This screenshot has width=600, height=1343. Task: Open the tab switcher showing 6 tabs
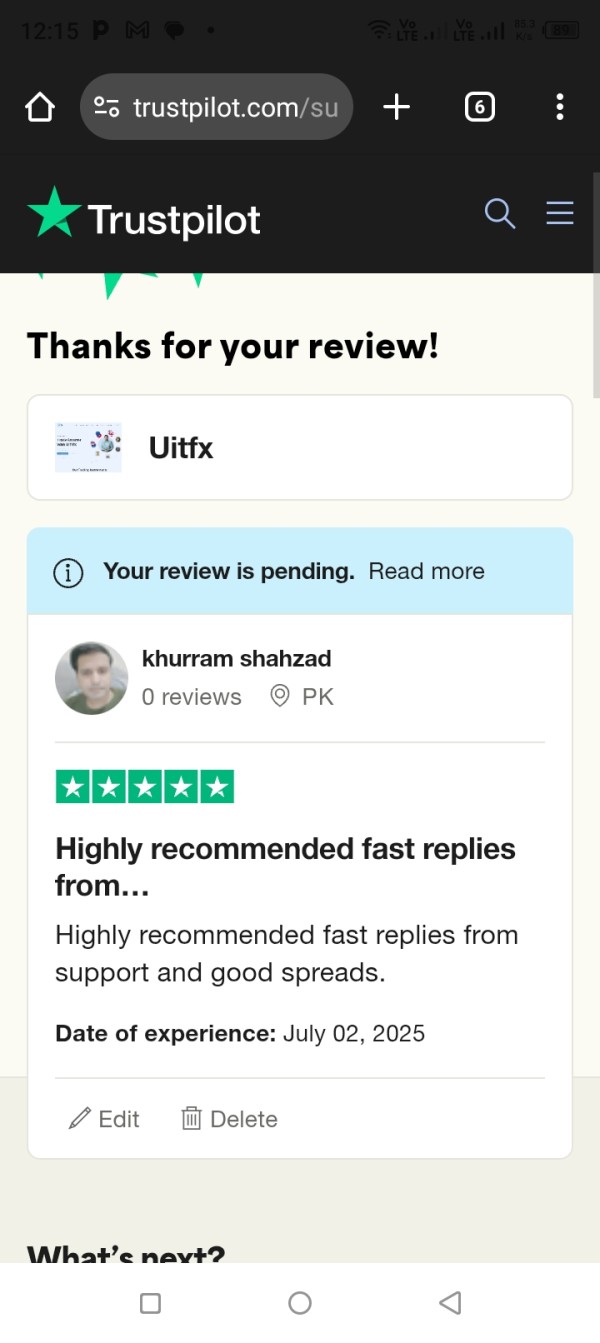tap(480, 107)
